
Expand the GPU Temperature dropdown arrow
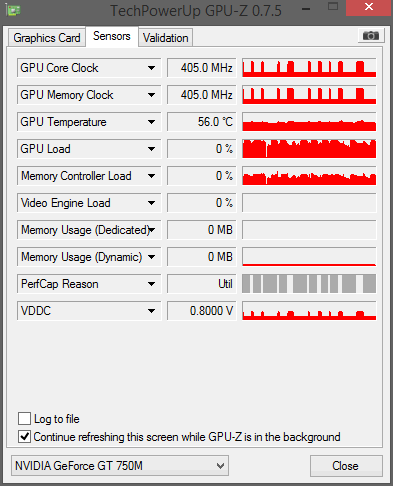pyautogui.click(x=151, y=122)
